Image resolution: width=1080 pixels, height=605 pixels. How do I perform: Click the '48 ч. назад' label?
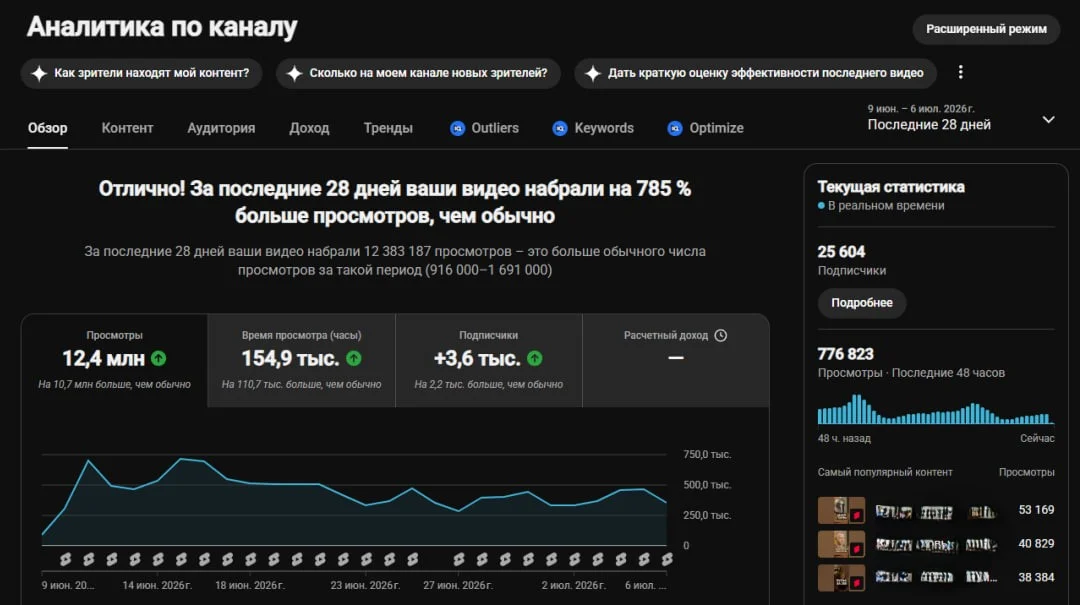pos(844,438)
